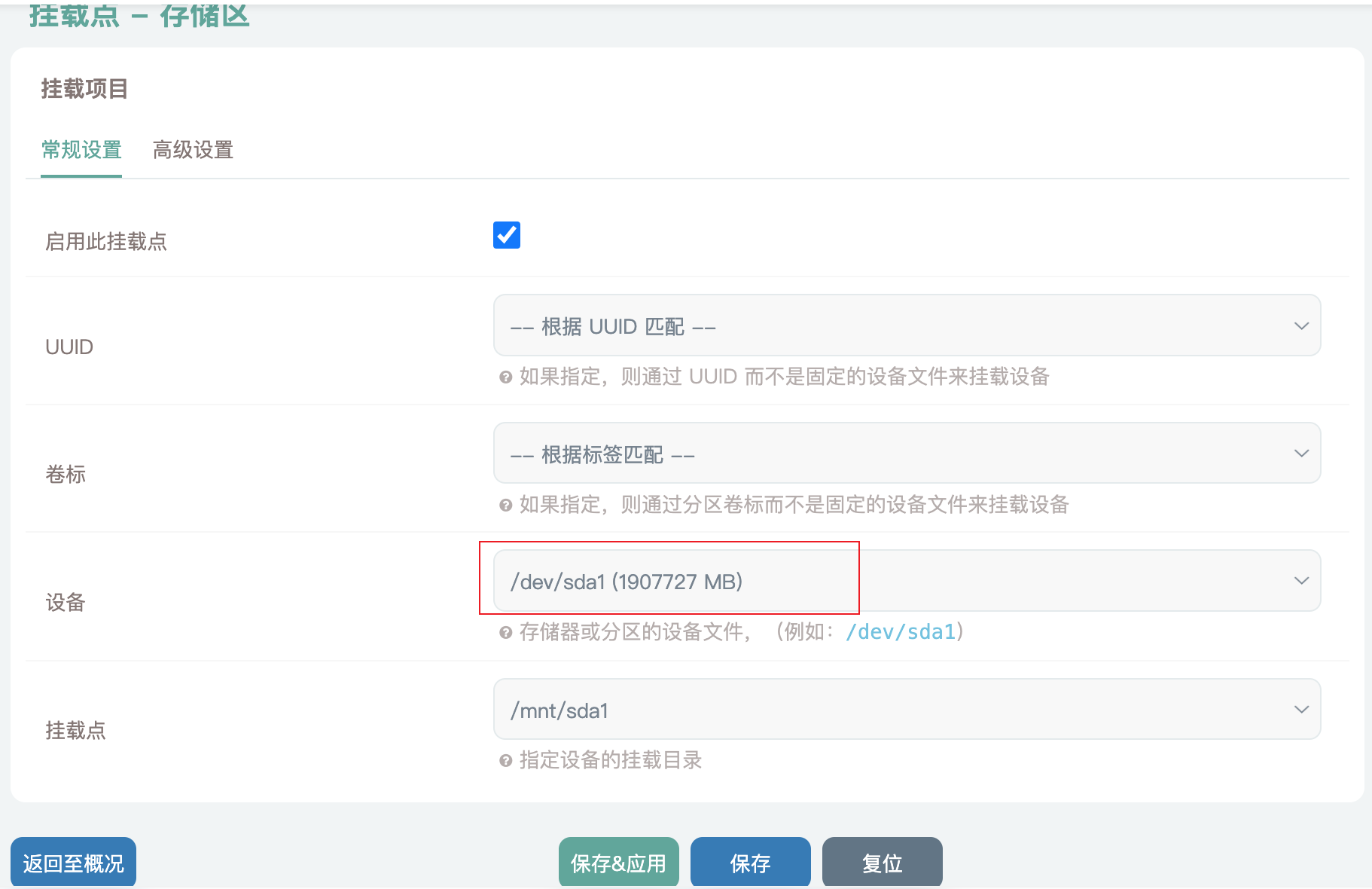Click the gray 复位 reset button
The image size is (1372, 889).
pos(882,863)
